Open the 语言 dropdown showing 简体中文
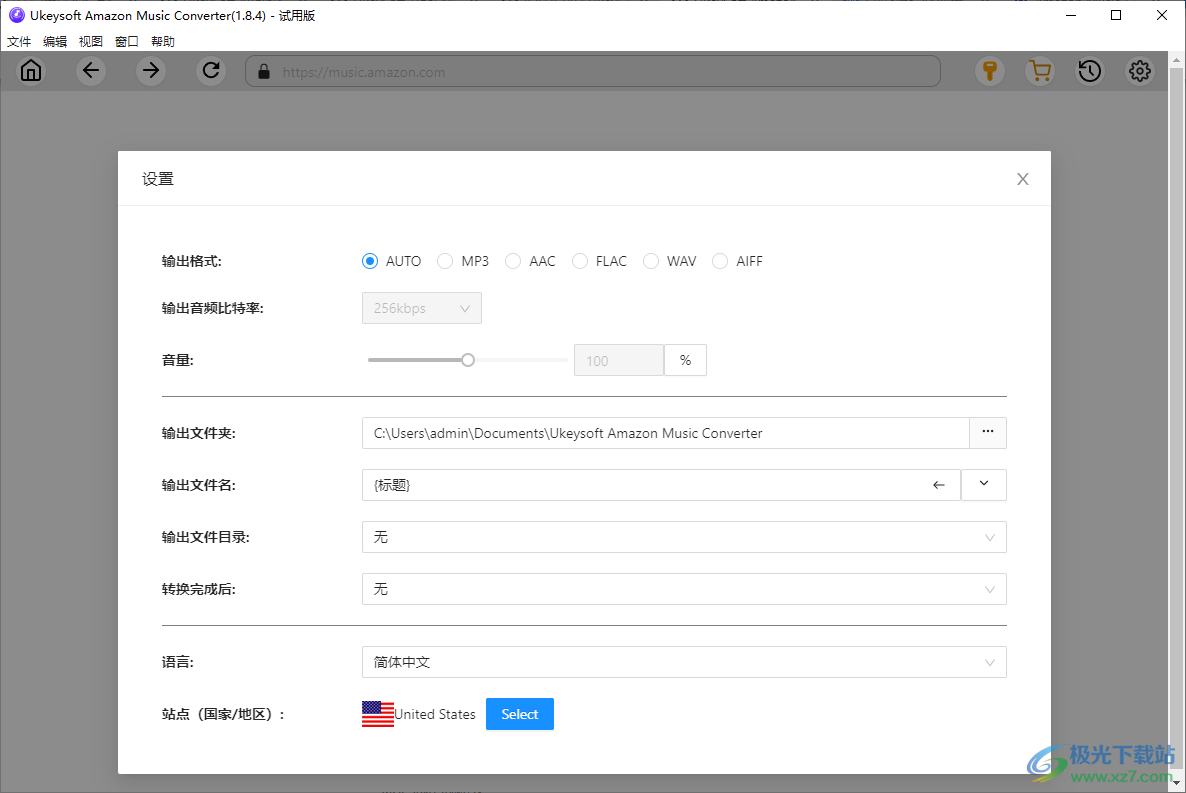1186x793 pixels. [684, 662]
